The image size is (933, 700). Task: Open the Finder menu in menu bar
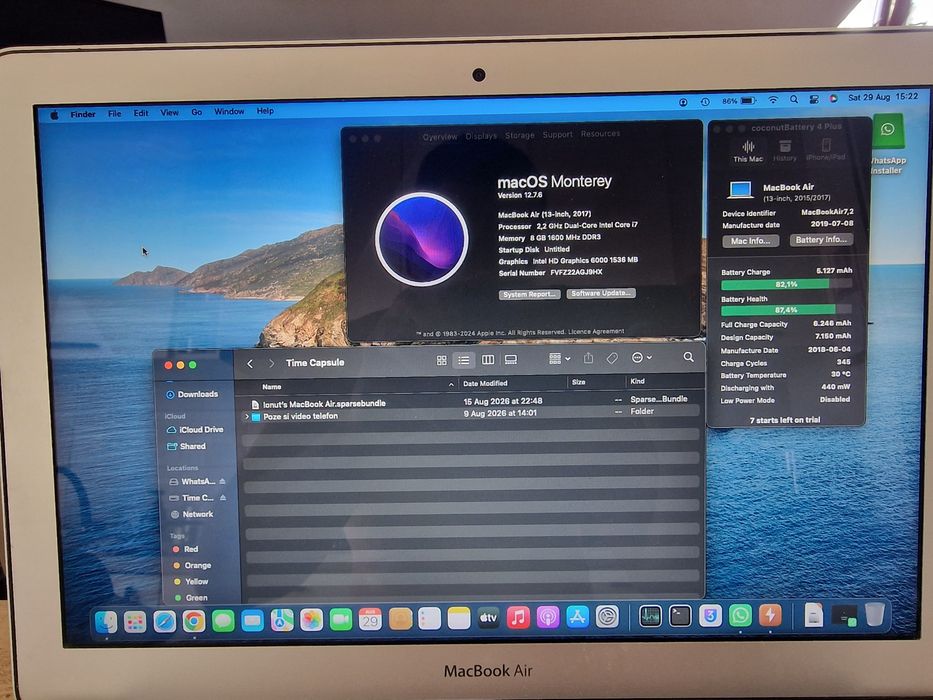tap(83, 114)
